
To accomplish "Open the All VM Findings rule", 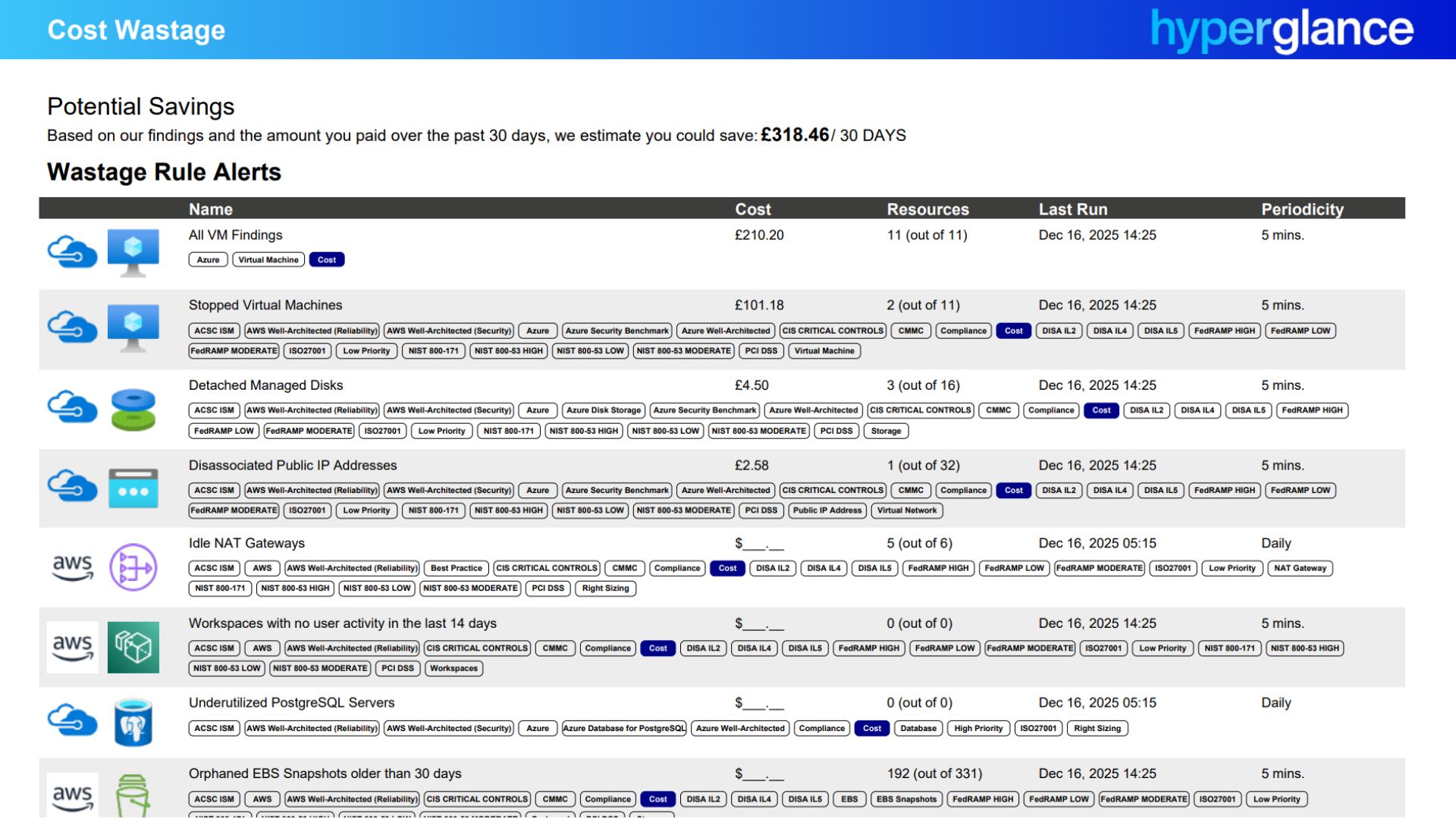I will [x=235, y=235].
